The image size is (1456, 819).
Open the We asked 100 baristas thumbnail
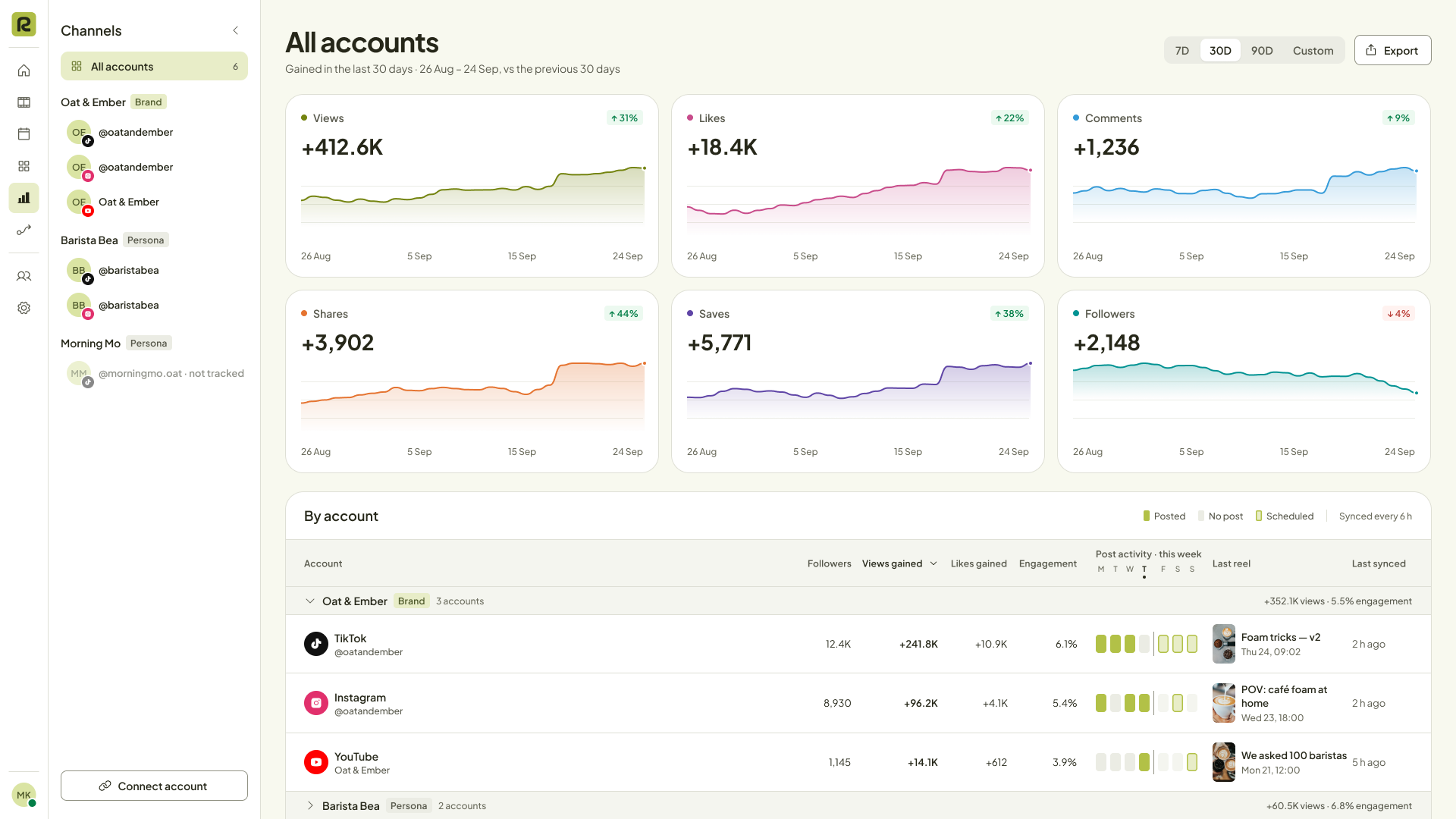[1223, 762]
